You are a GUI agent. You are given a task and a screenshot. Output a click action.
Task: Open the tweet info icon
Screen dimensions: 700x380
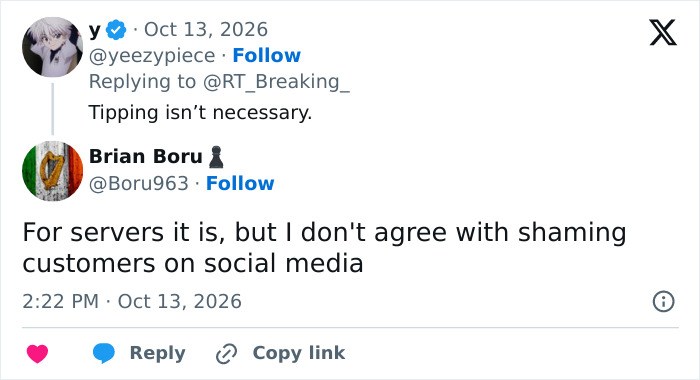click(x=663, y=301)
